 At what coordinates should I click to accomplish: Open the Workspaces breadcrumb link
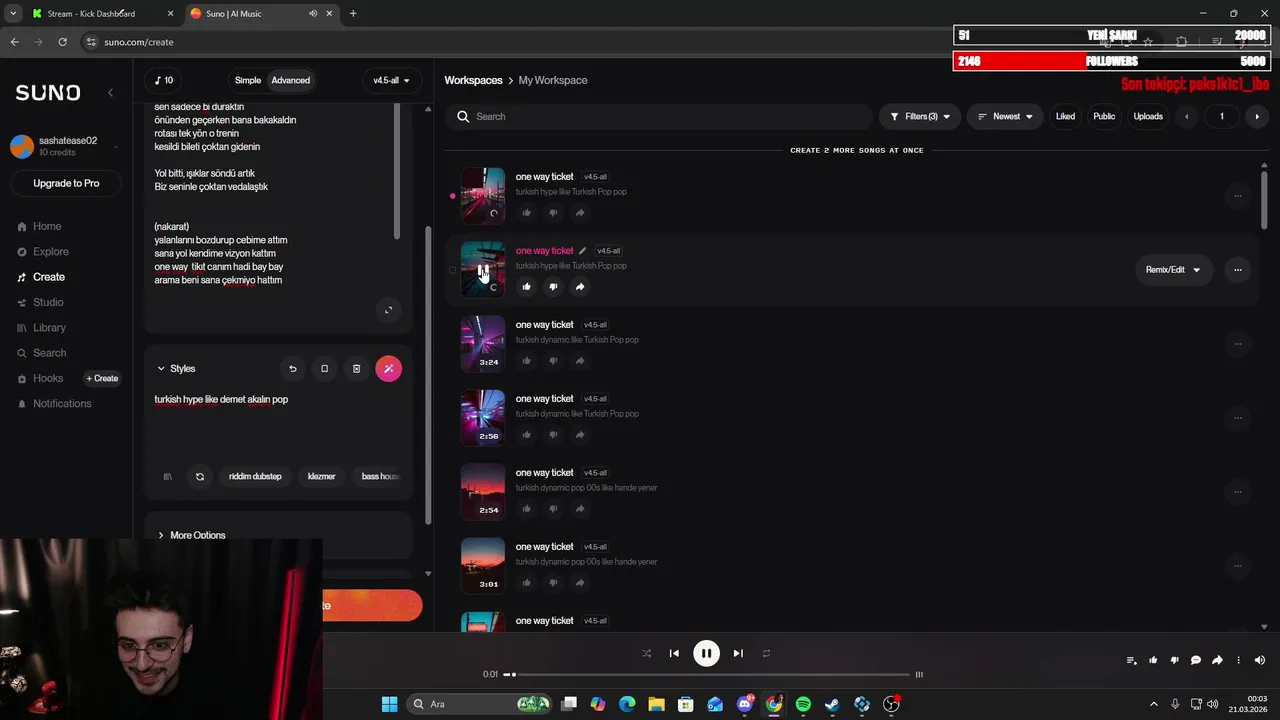click(x=474, y=80)
